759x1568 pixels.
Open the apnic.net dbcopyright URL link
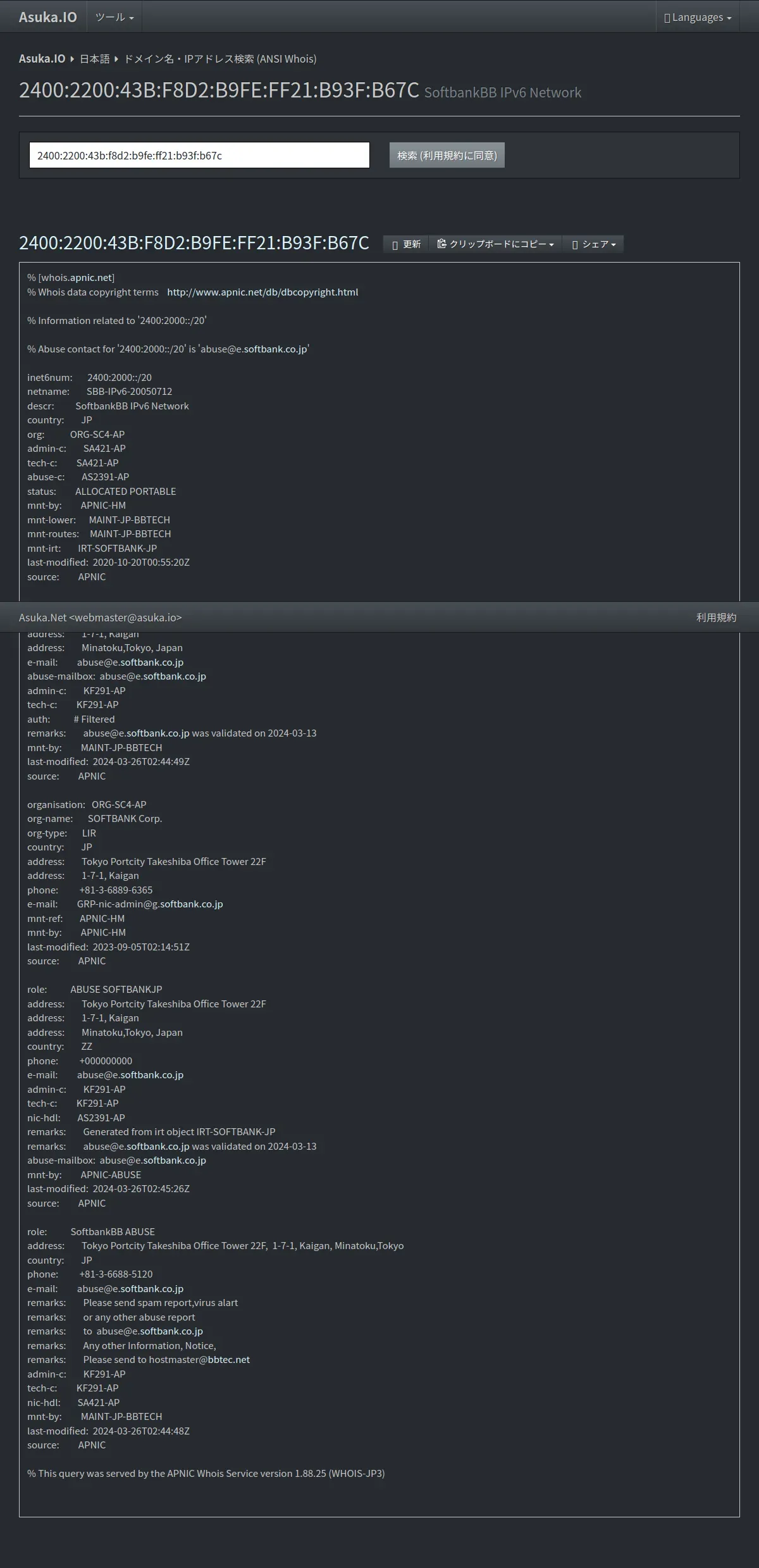[262, 292]
